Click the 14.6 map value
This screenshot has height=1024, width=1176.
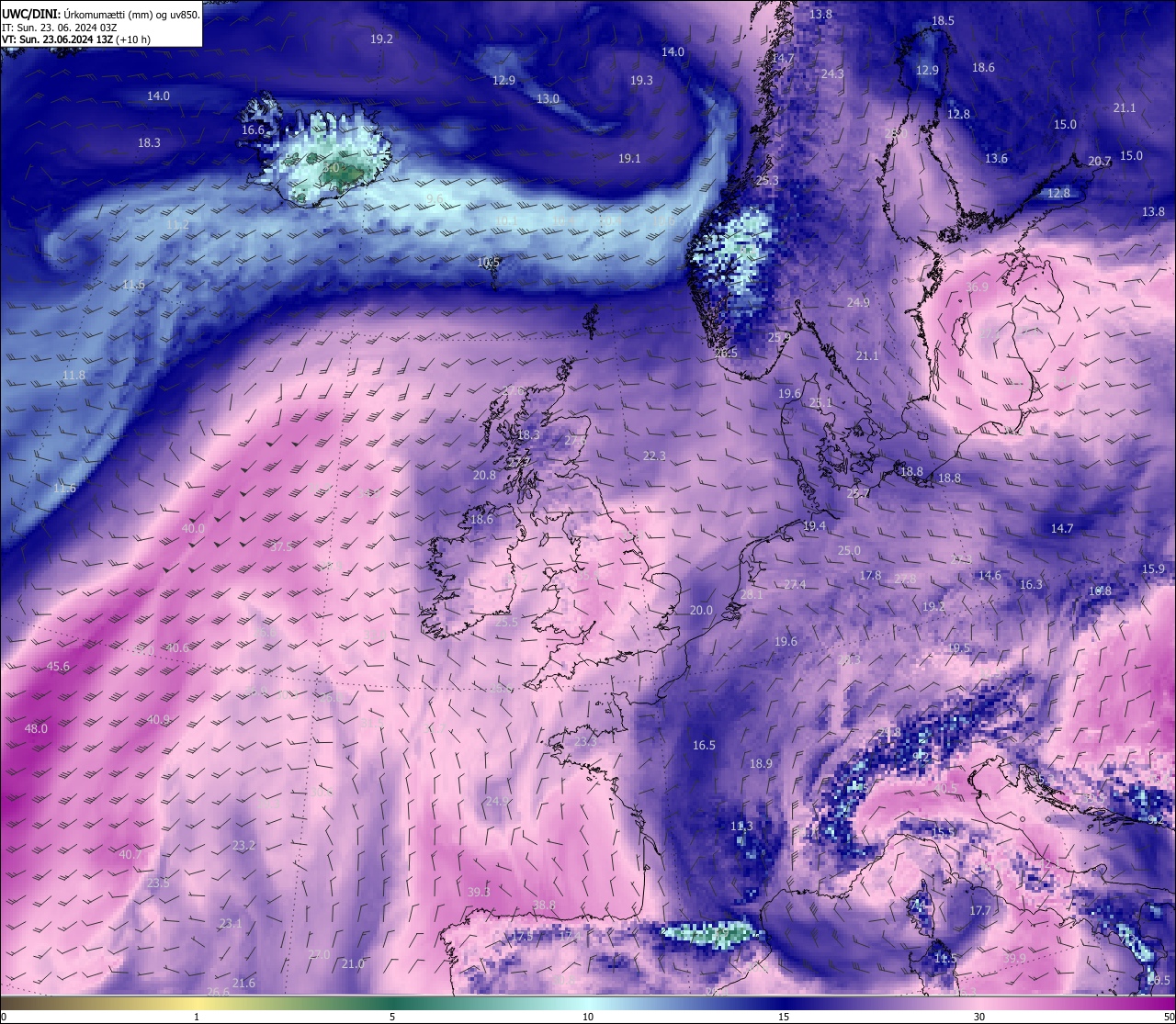989,575
